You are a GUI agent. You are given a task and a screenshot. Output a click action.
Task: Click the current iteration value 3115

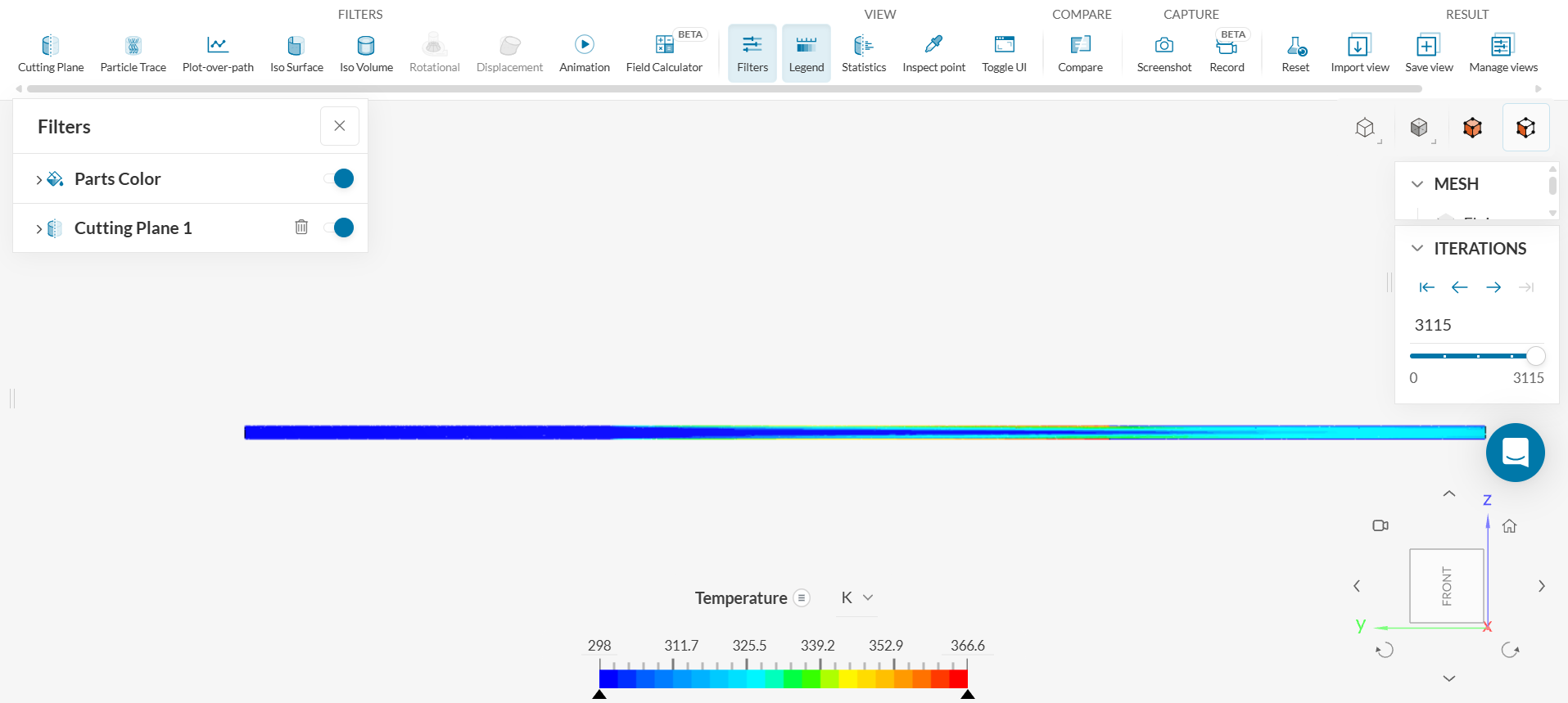click(x=1433, y=325)
